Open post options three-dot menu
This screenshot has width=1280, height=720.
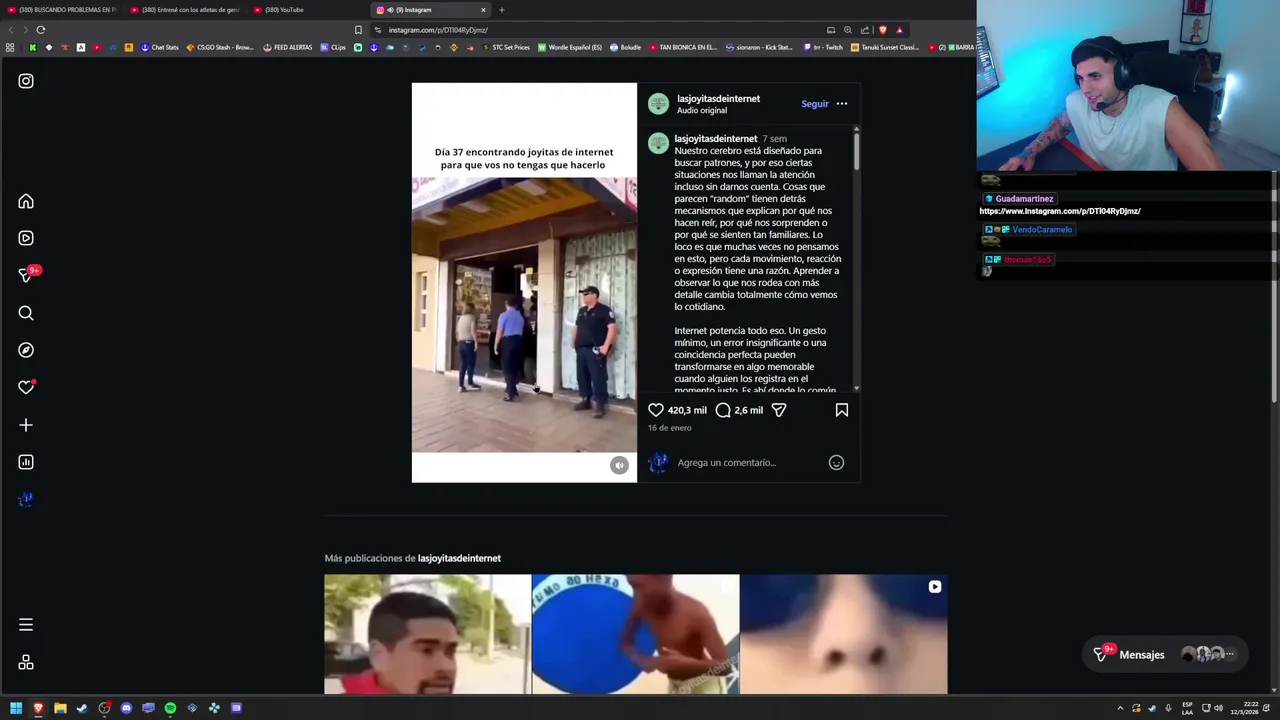click(x=842, y=104)
